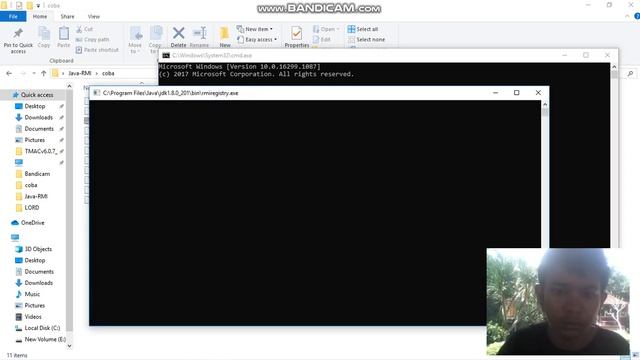The image size is (640, 360).
Task: Close the rmiregistry.exe window
Action: click(x=538, y=93)
